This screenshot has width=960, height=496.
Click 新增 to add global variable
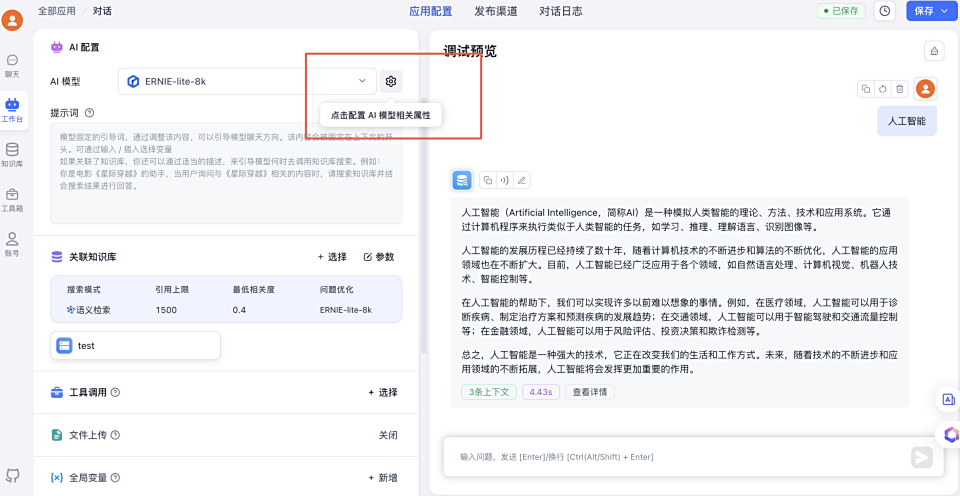click(383, 478)
